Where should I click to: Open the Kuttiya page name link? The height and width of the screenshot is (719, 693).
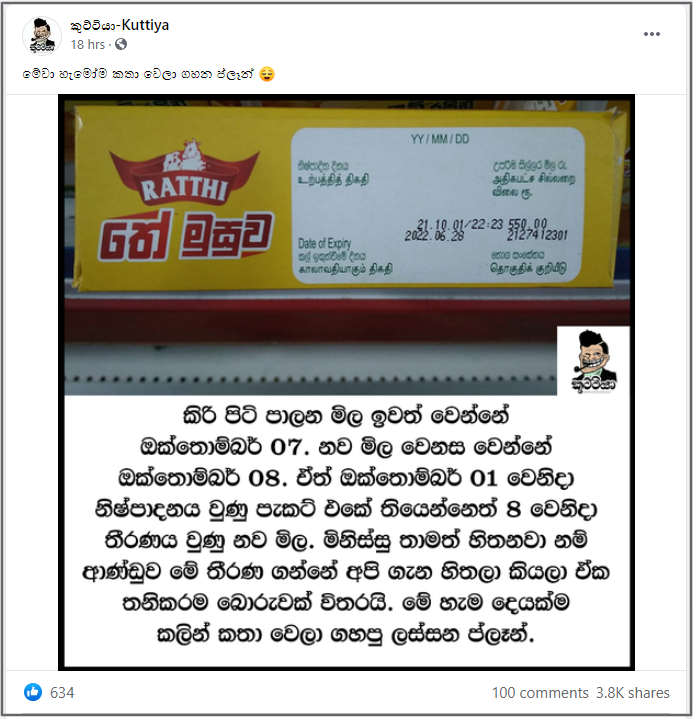(x=120, y=25)
